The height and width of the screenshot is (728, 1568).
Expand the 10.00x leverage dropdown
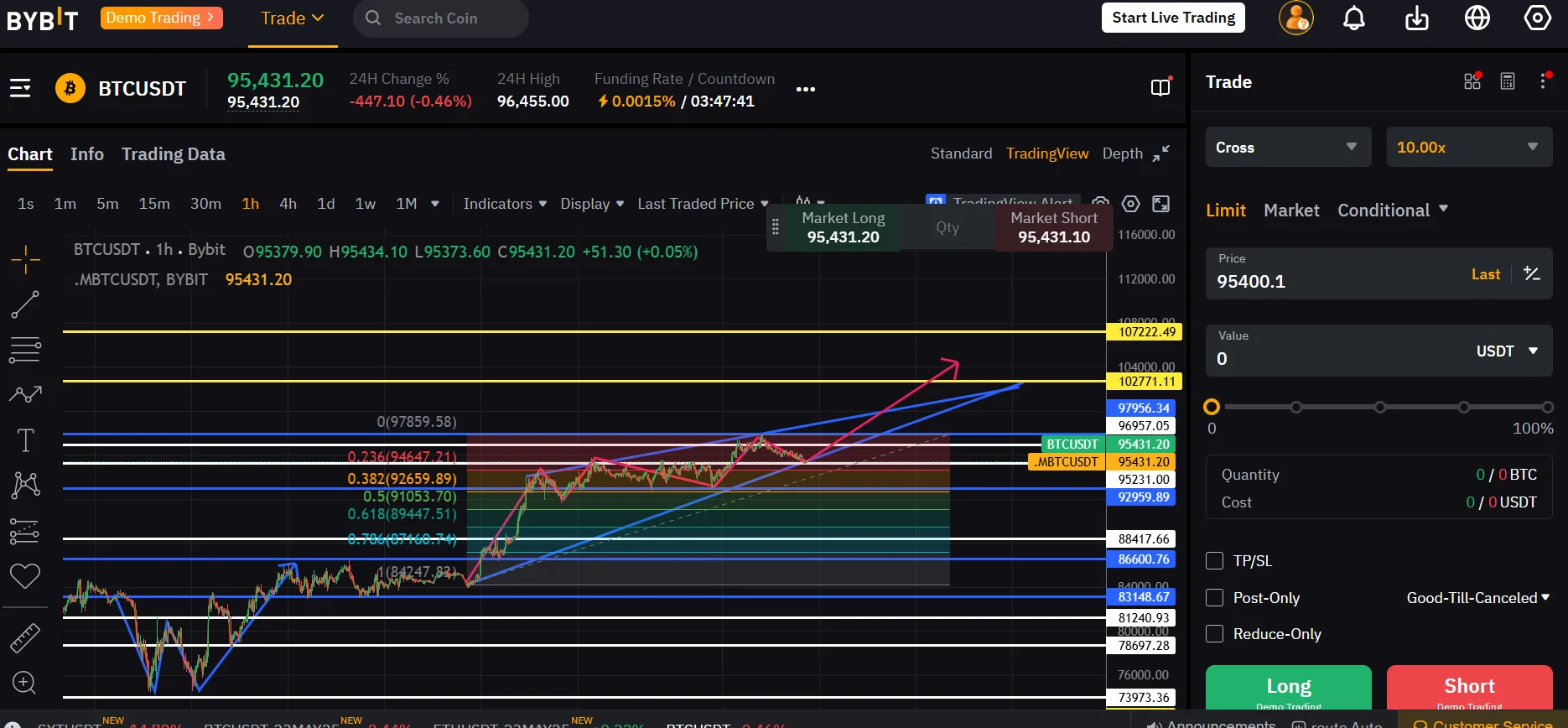(x=1468, y=147)
